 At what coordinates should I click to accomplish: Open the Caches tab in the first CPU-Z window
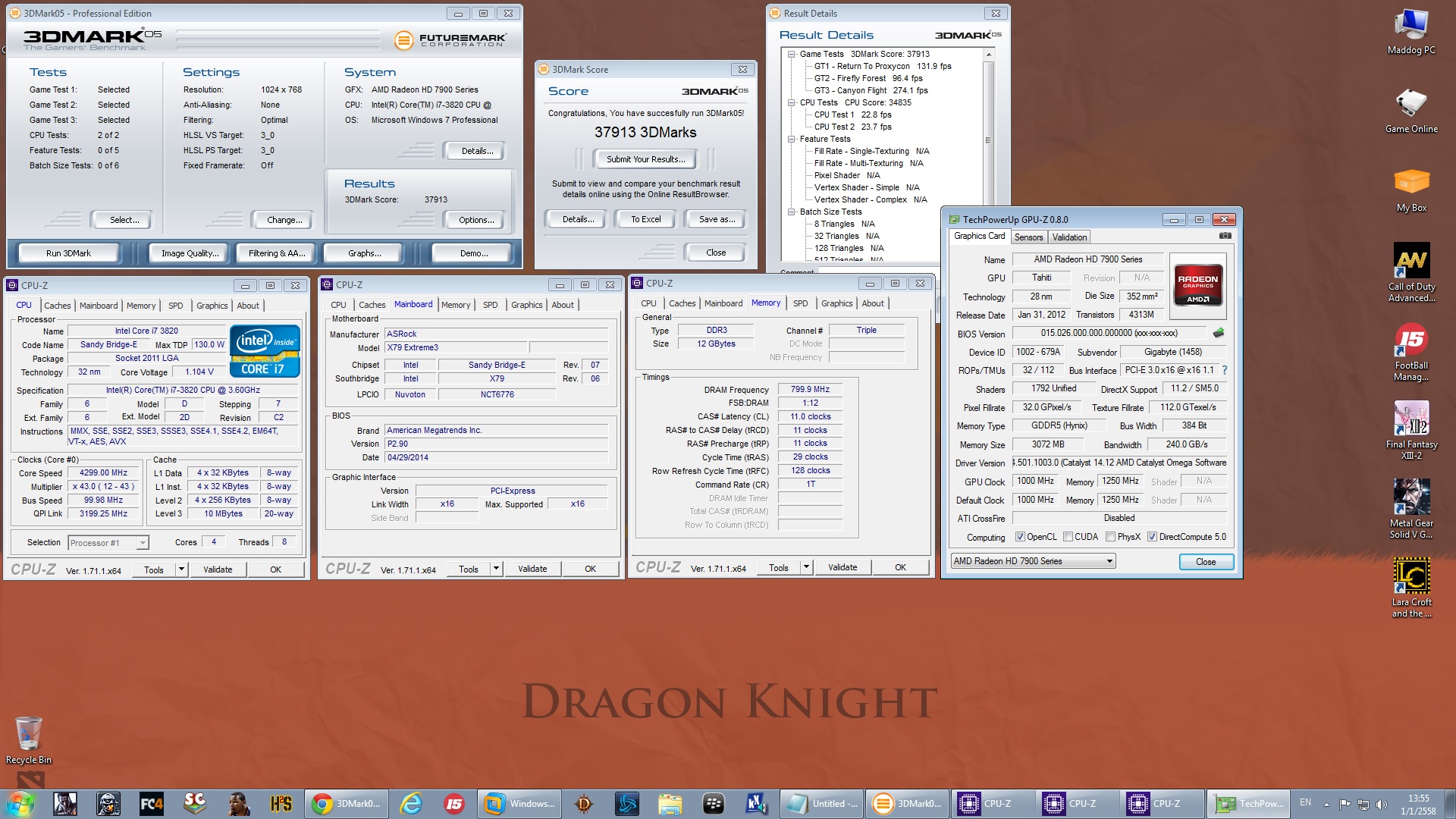coord(57,306)
